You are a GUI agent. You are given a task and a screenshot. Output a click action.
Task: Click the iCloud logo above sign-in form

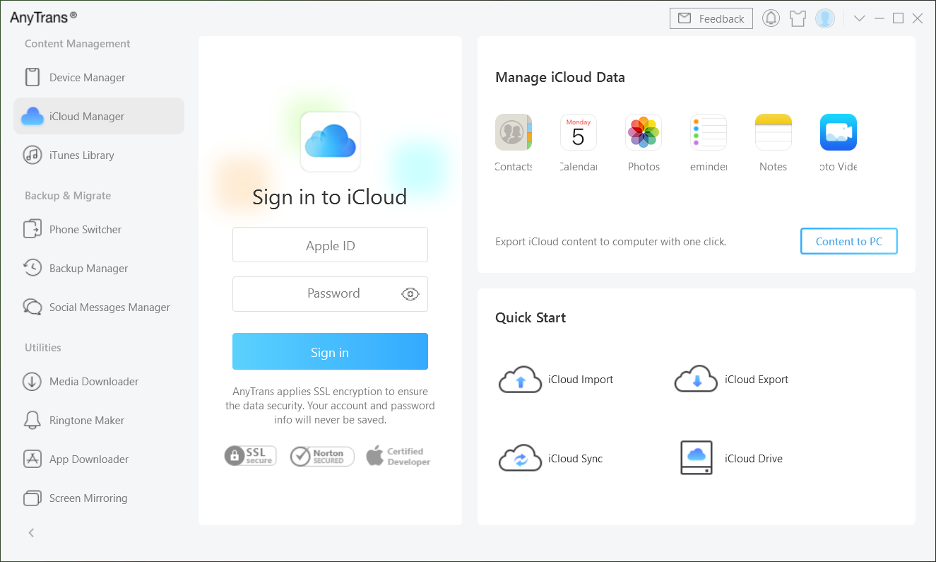click(x=330, y=142)
